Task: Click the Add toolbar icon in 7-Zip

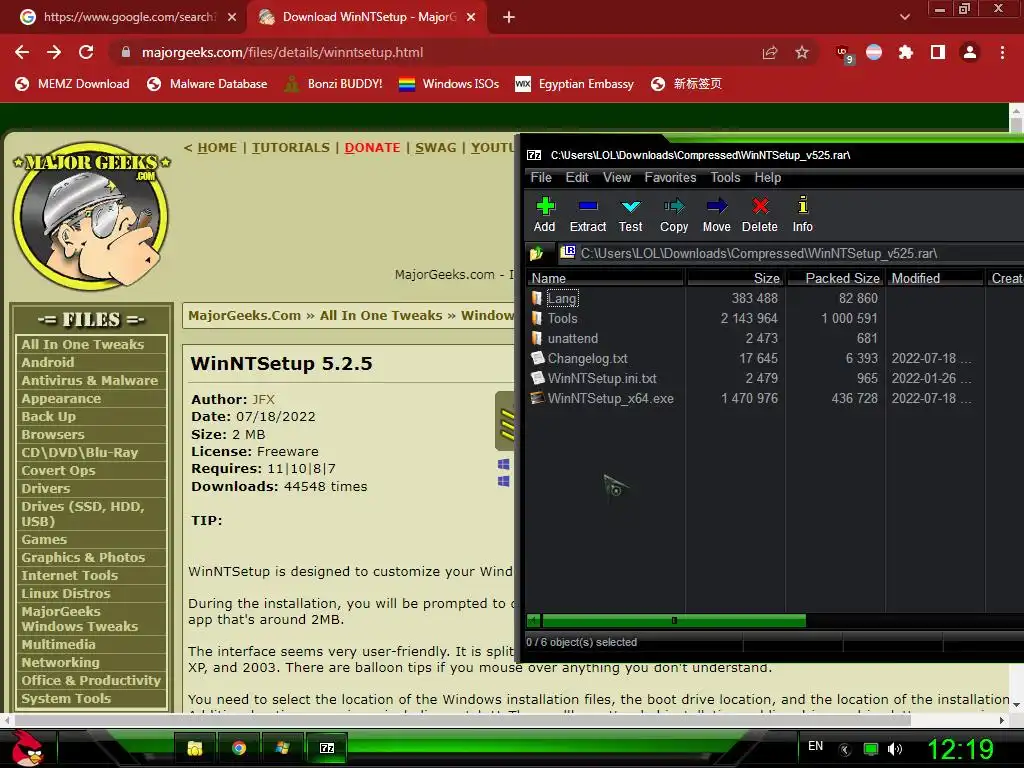Action: (545, 215)
